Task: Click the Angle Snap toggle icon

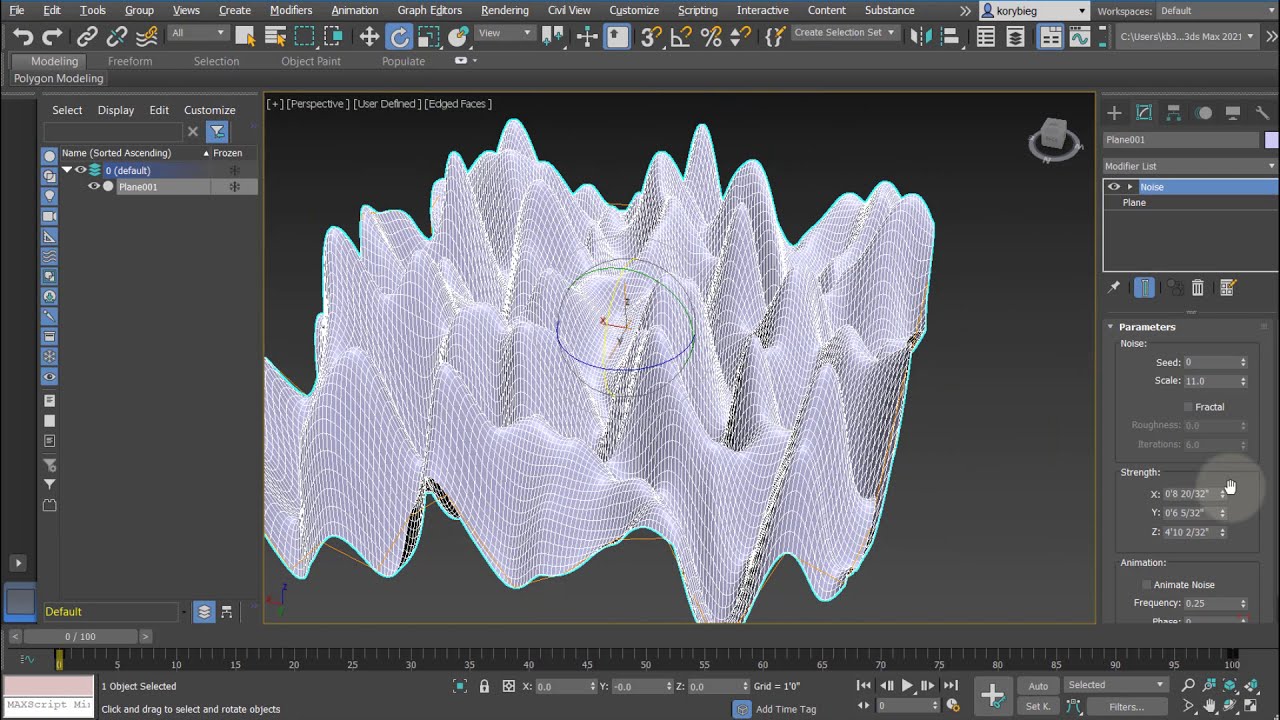Action: [681, 37]
